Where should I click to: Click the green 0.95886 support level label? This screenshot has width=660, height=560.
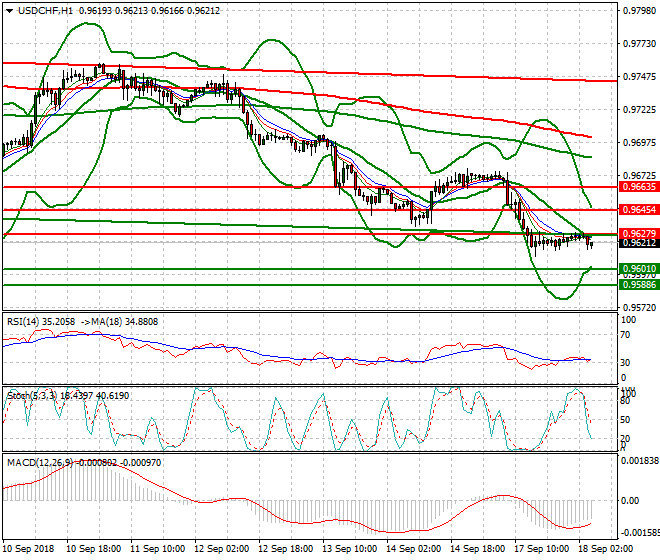(x=639, y=285)
